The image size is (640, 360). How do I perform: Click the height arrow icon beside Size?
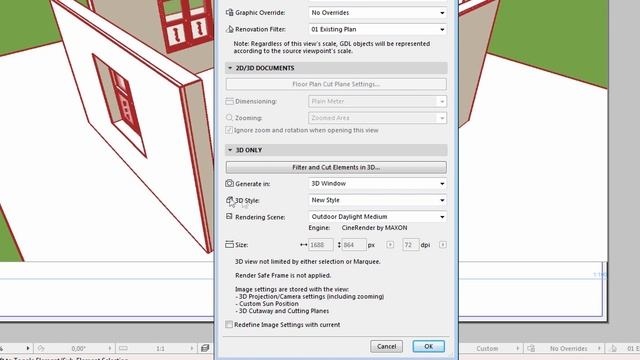point(339,245)
